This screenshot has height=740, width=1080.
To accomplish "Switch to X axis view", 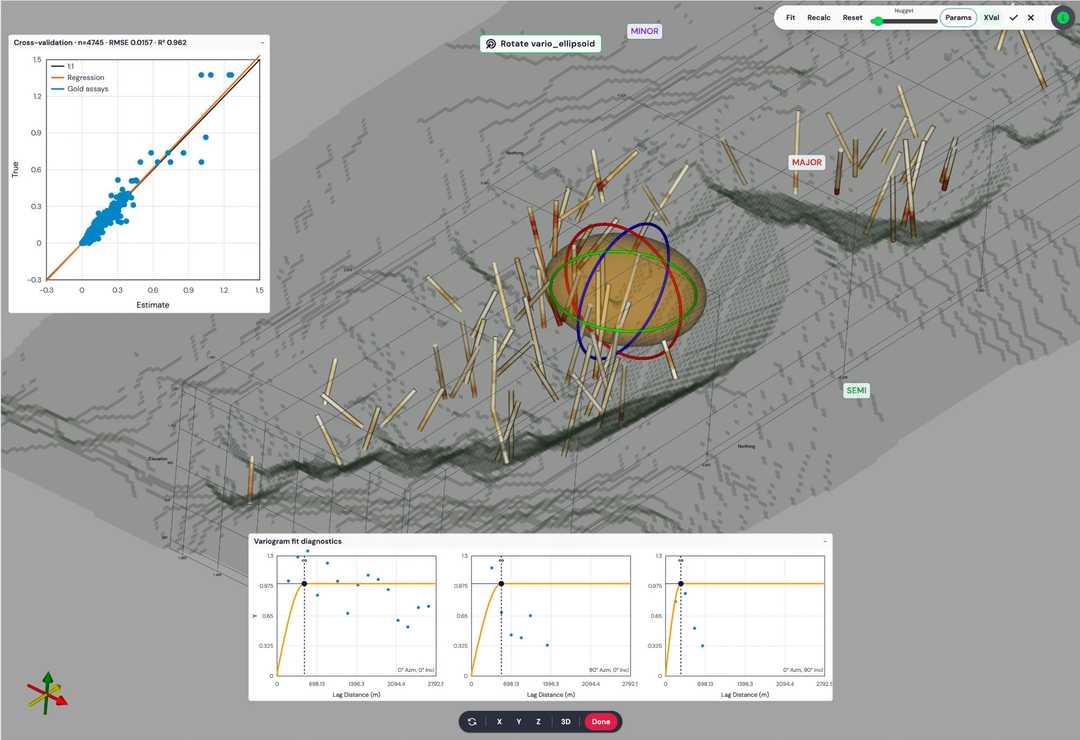I will click(499, 722).
